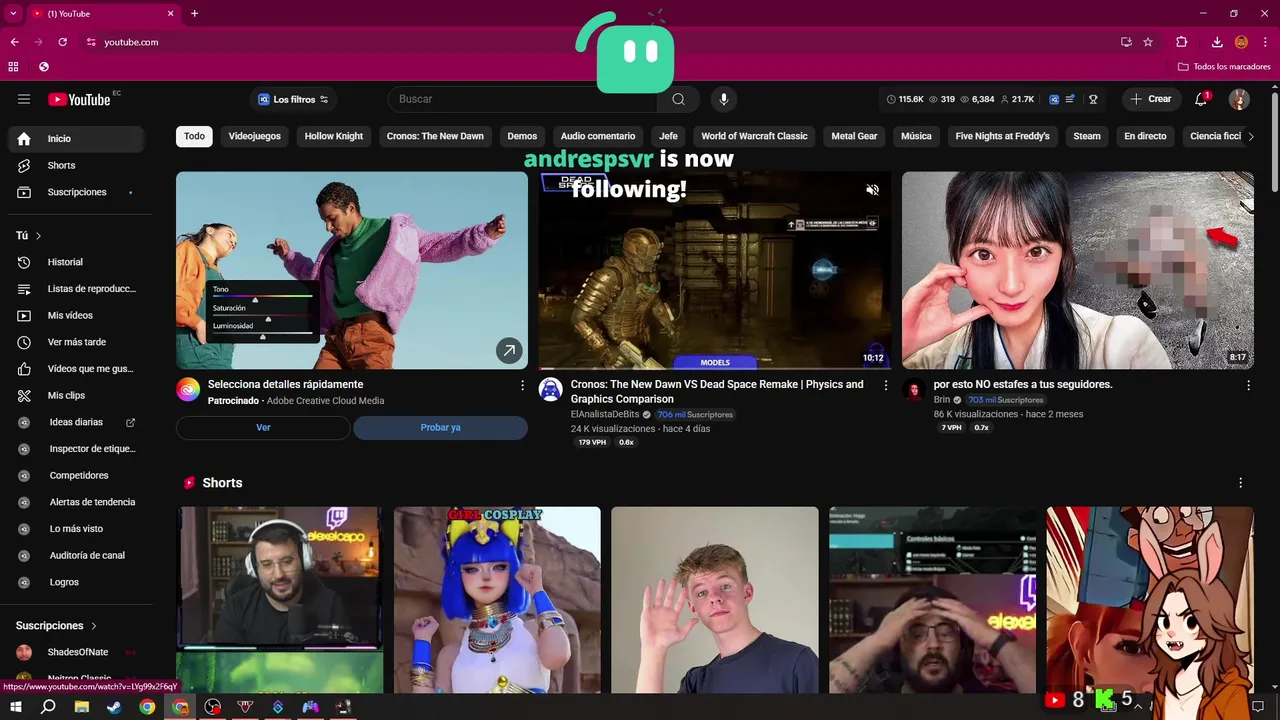Open Steam from the taskbar
This screenshot has height=720, width=1280.
click(x=114, y=707)
